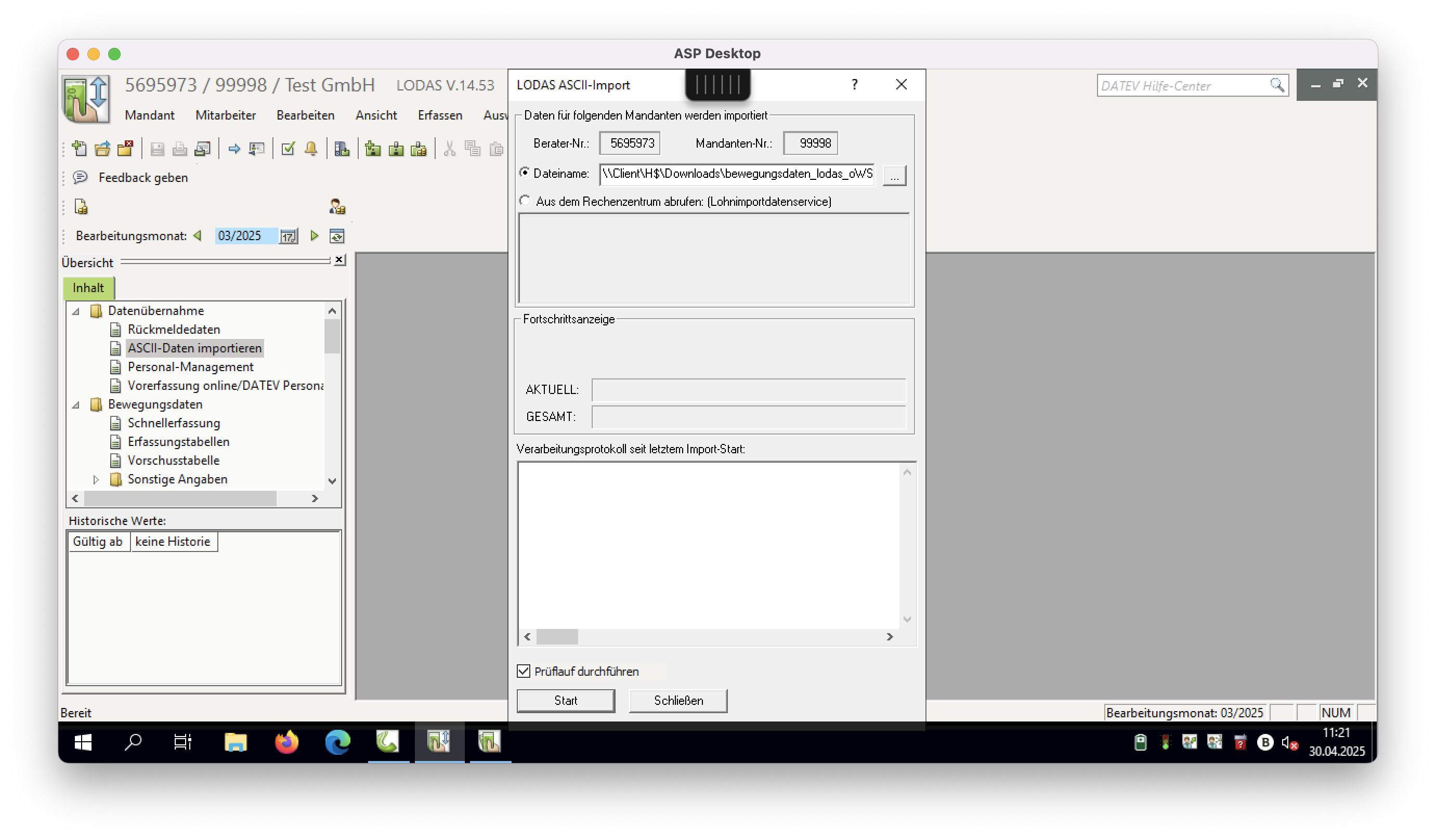Collapse the Datenübernahme tree folder

(x=76, y=311)
